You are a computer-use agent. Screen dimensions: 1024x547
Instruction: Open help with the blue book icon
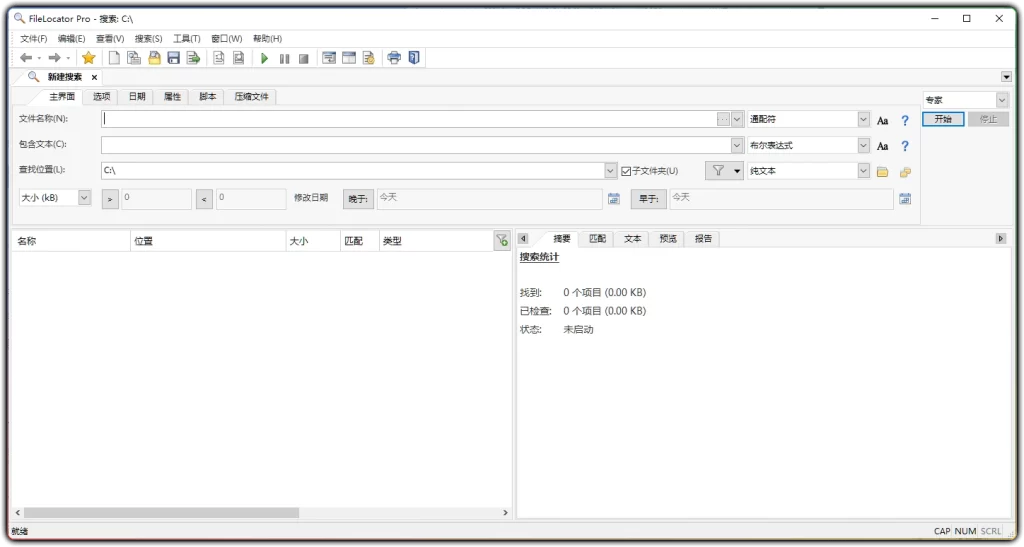click(414, 58)
